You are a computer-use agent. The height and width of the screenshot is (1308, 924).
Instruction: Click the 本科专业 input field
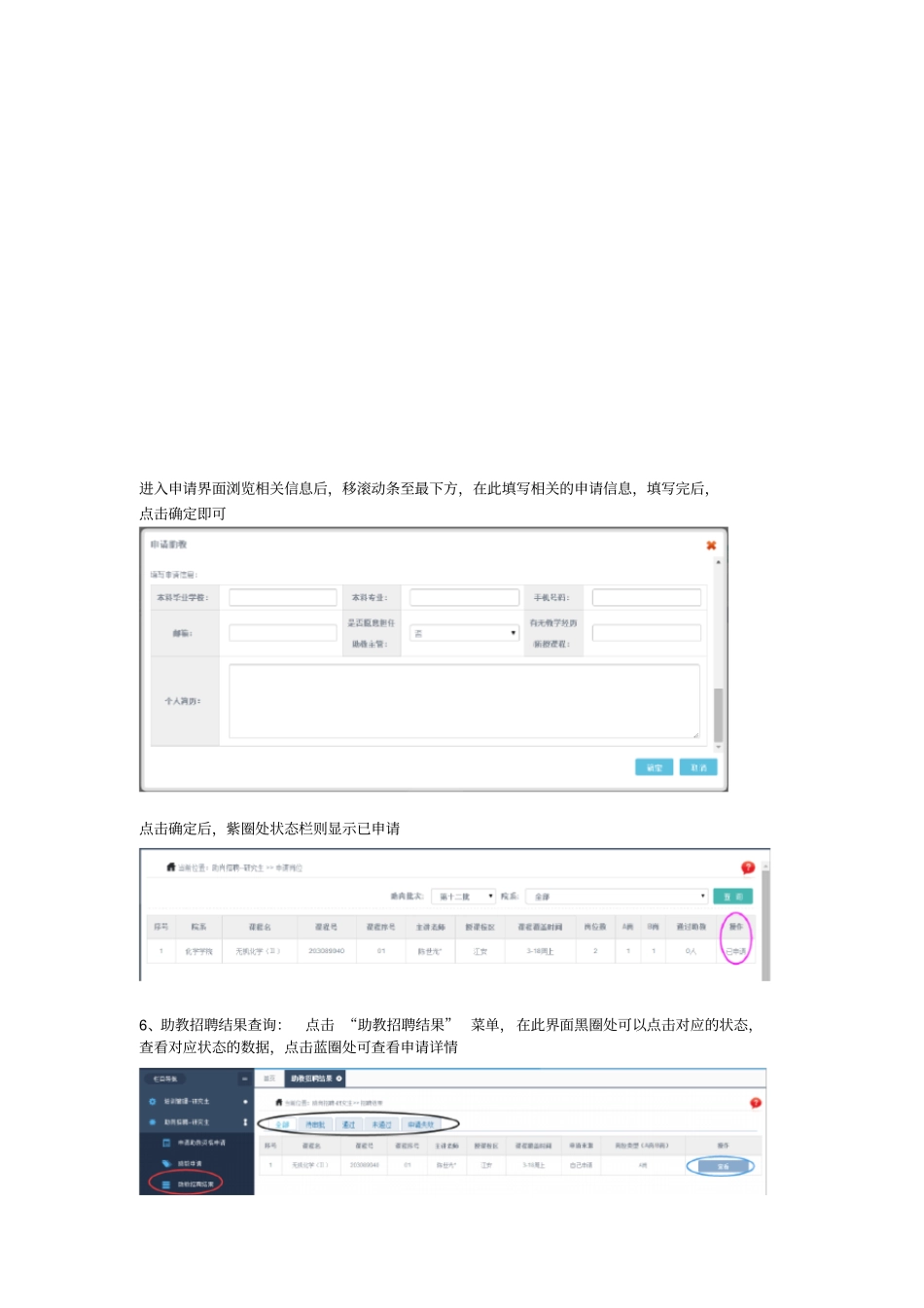[464, 597]
